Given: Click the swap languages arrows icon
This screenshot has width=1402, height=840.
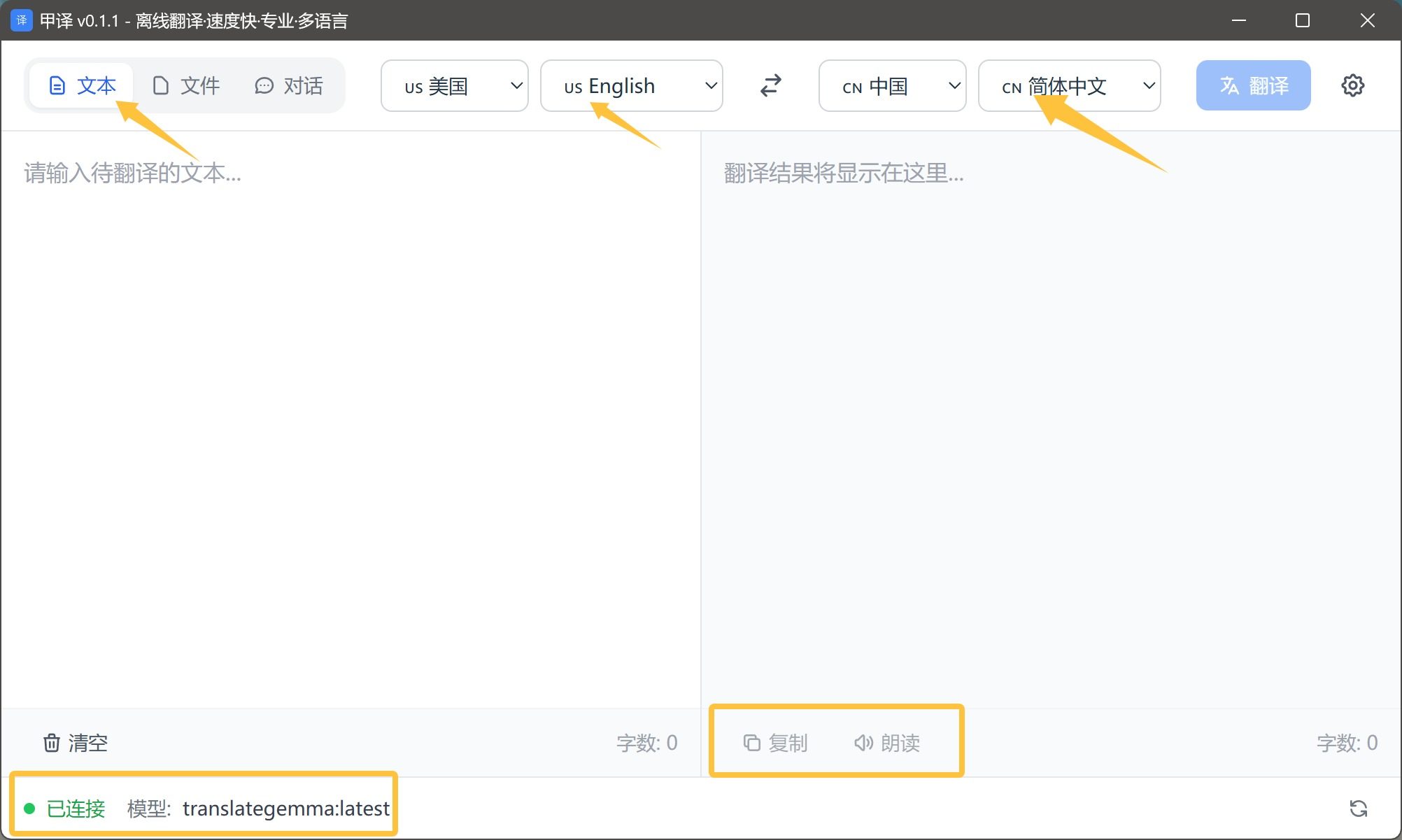Looking at the screenshot, I should pos(770,86).
